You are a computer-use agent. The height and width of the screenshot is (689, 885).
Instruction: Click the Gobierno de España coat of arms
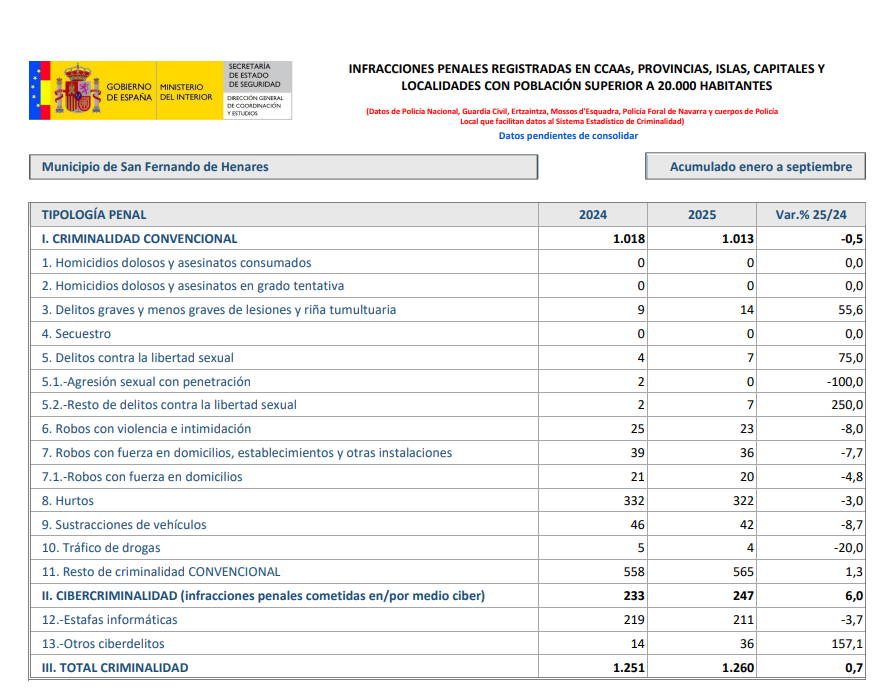(x=78, y=91)
